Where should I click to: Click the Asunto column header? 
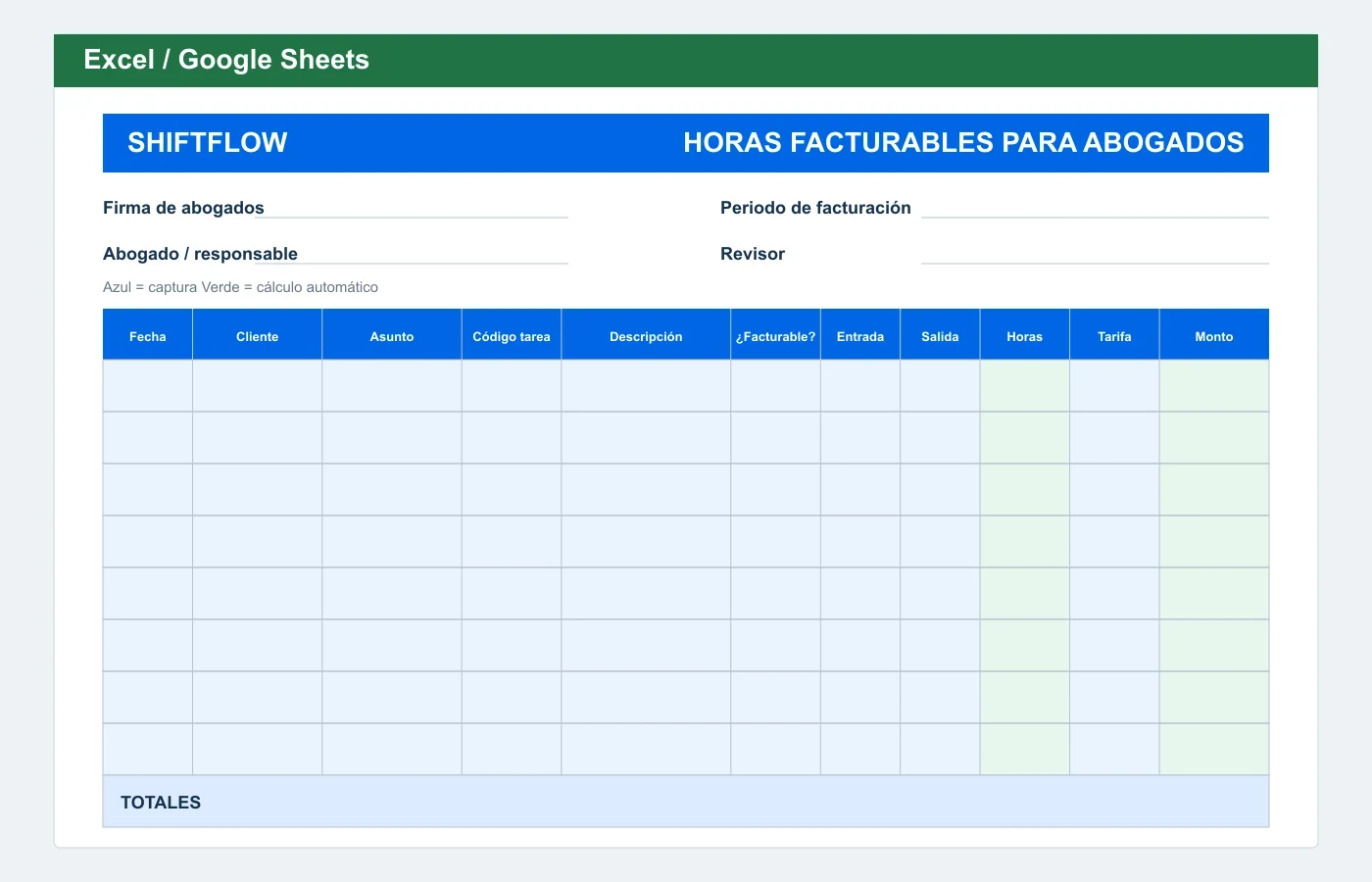(392, 336)
